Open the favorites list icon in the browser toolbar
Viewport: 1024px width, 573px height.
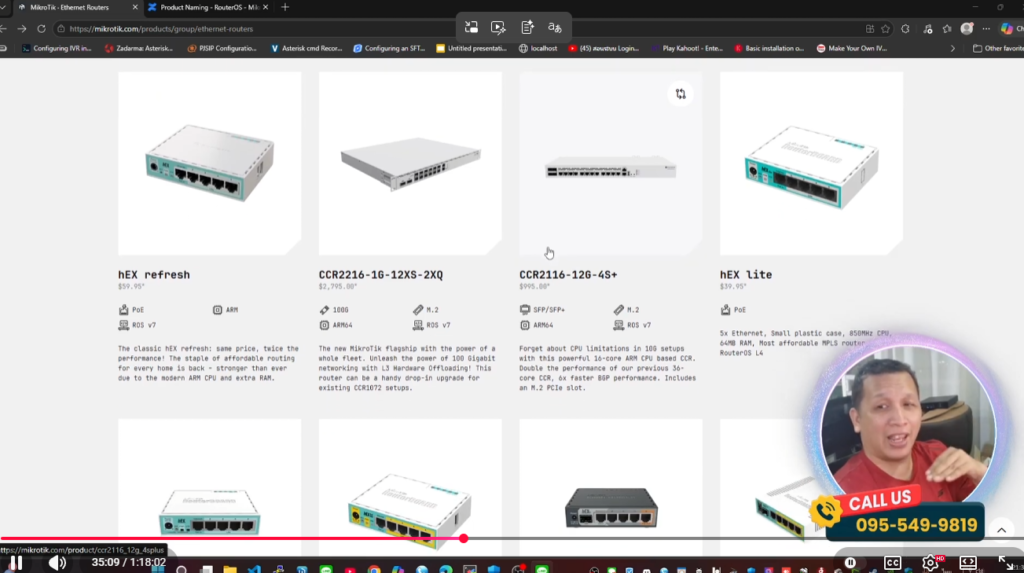tap(947, 29)
